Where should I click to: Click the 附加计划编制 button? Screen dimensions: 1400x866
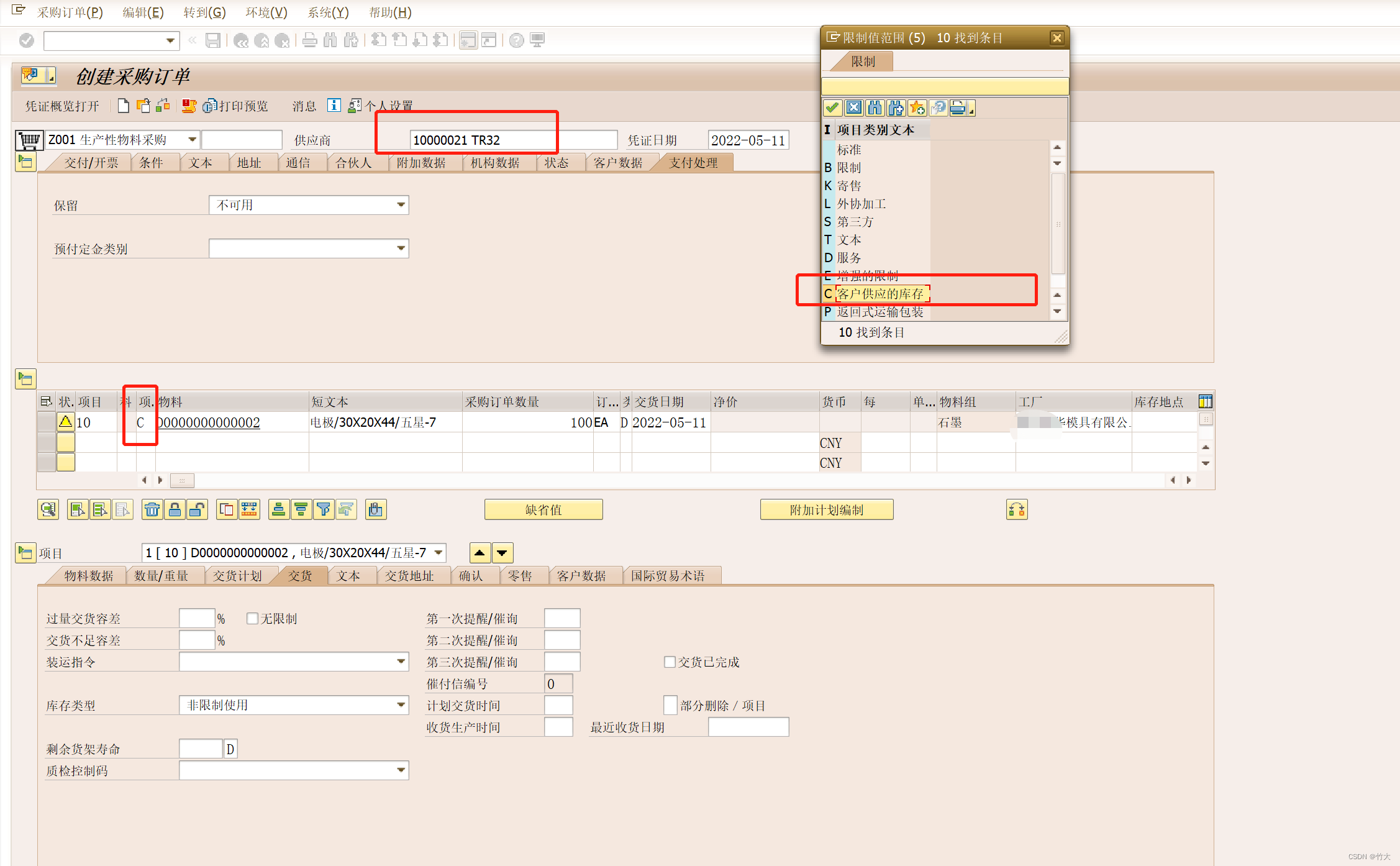click(x=826, y=510)
